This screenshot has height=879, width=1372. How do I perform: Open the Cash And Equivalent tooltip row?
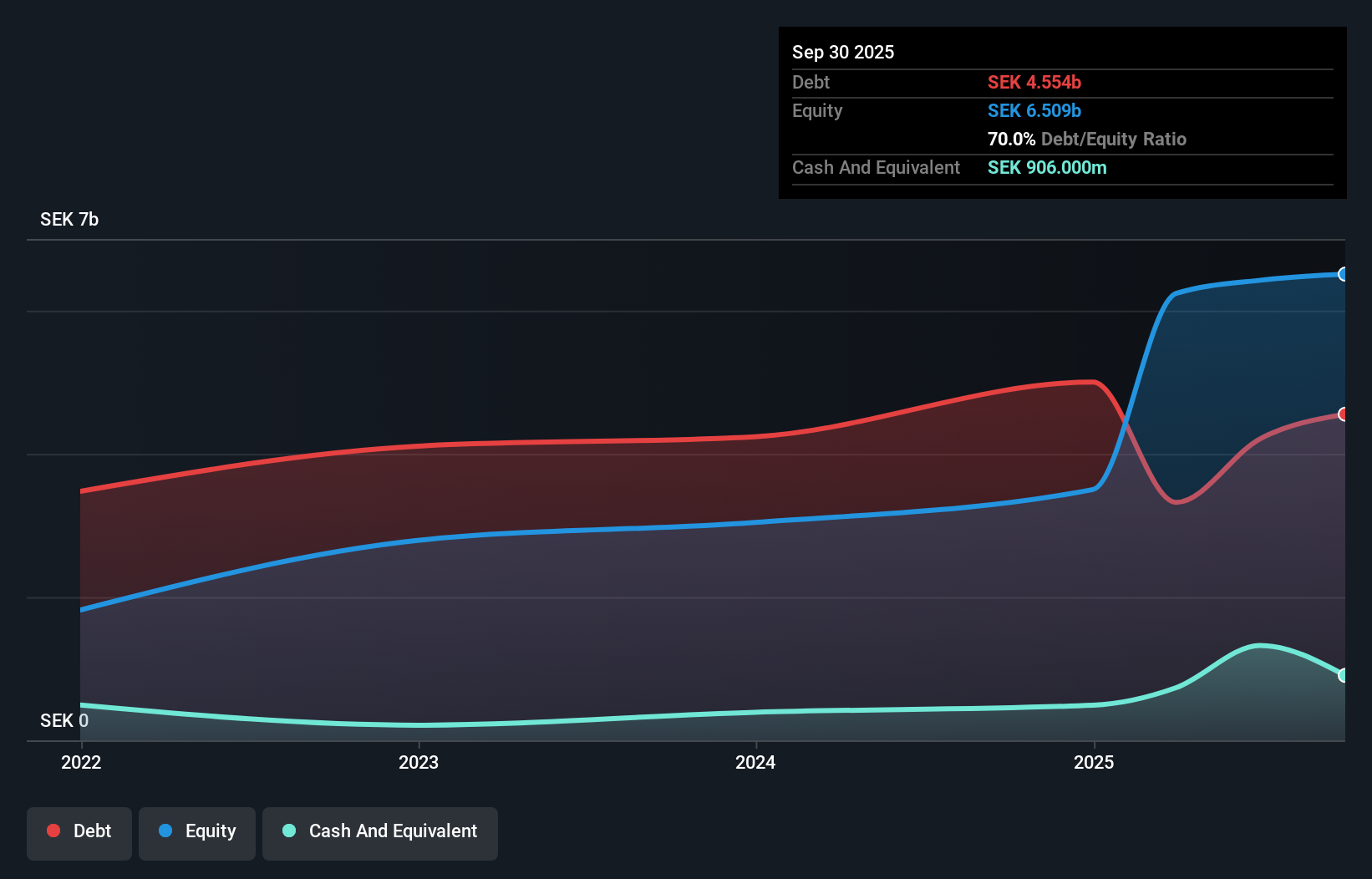(x=876, y=168)
